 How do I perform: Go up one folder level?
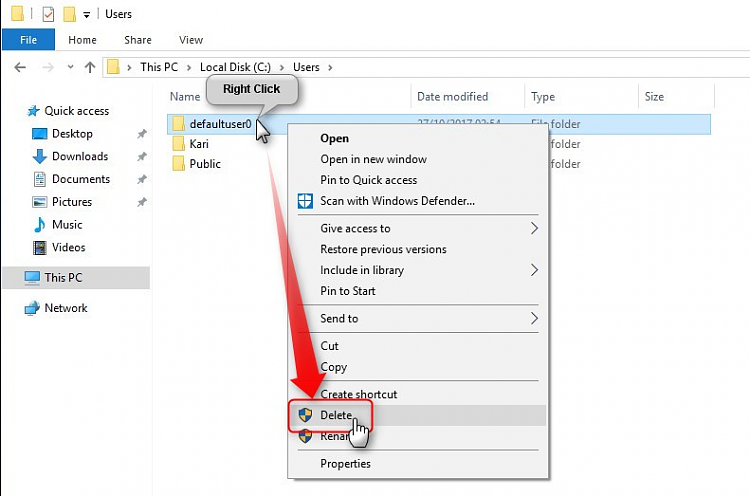coord(90,67)
